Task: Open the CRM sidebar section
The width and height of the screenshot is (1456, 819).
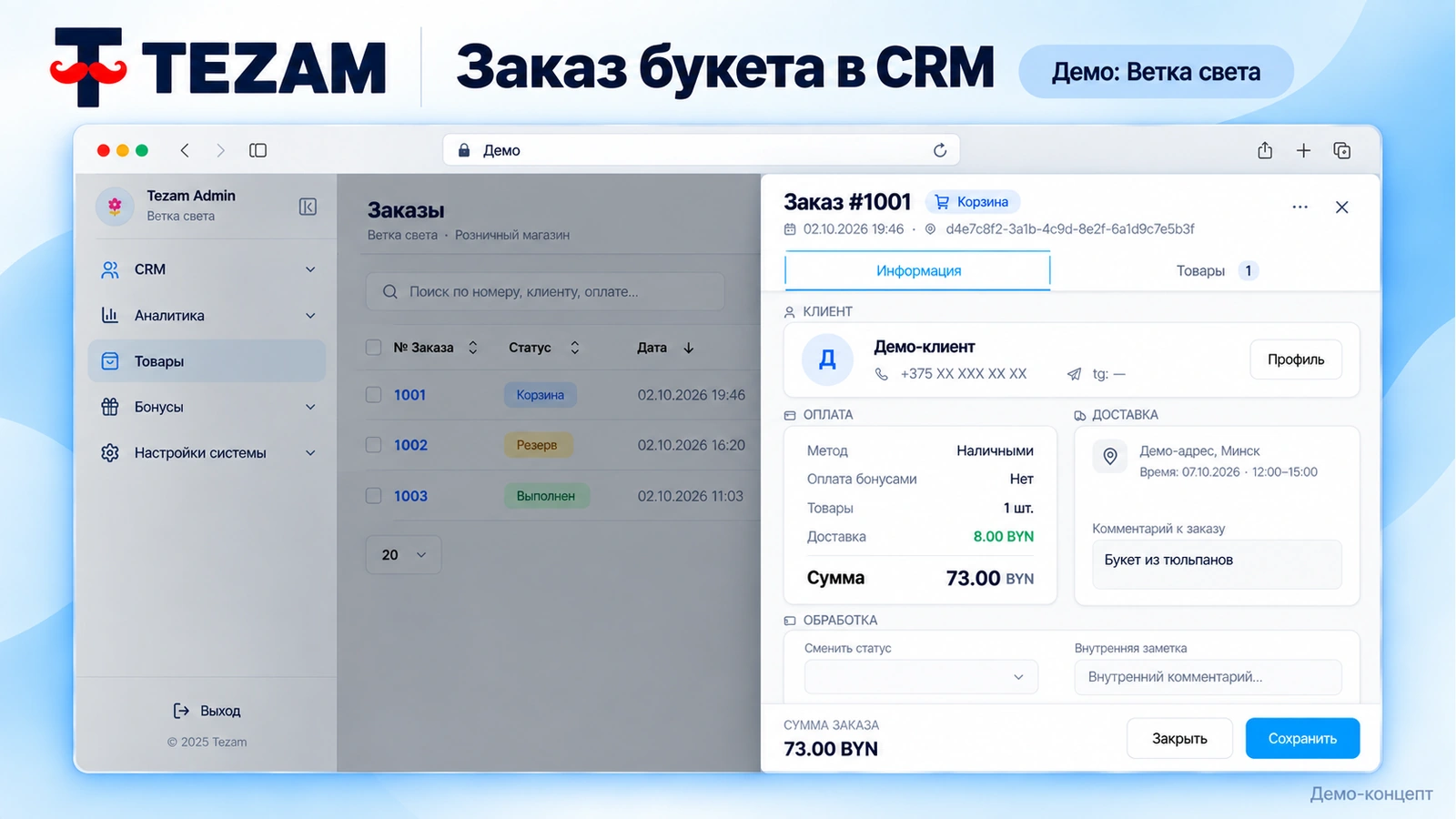Action: [x=207, y=269]
